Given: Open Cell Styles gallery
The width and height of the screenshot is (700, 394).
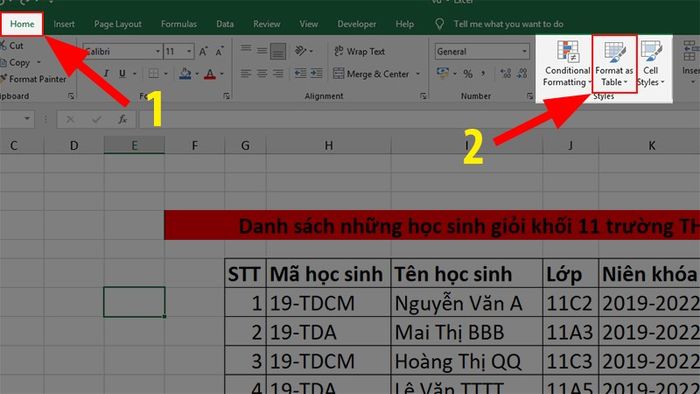Looking at the screenshot, I should click(x=651, y=63).
